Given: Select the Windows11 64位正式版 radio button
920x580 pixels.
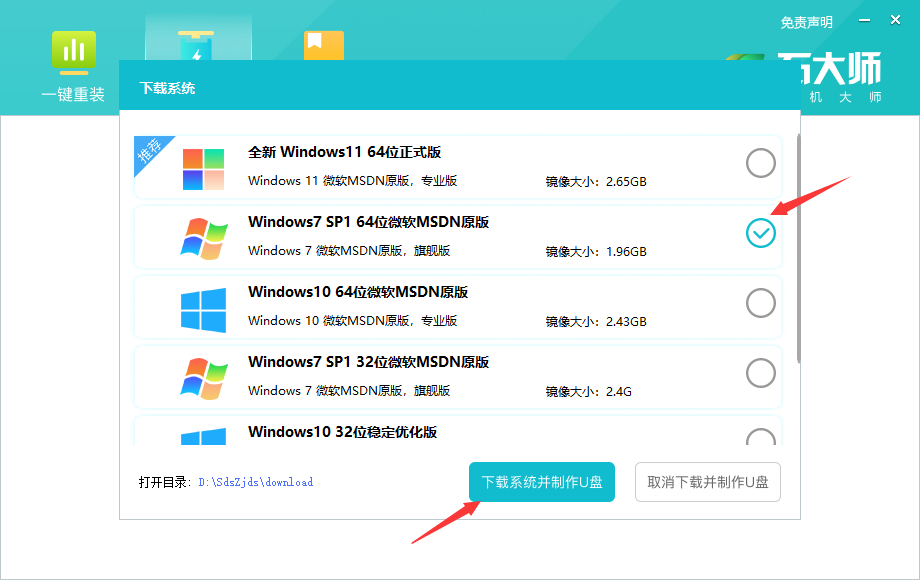Looking at the screenshot, I should click(x=761, y=162).
